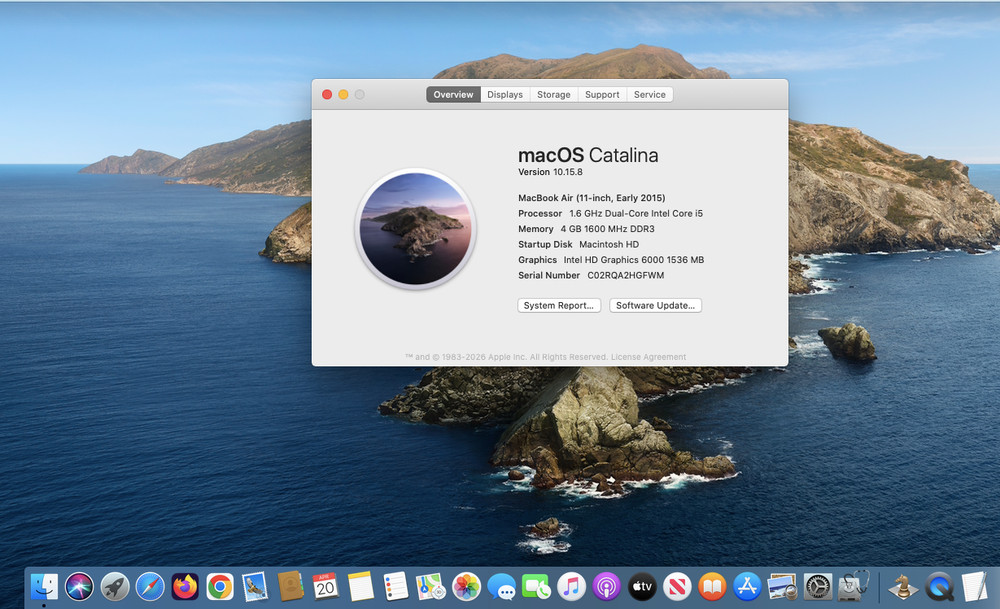Launch Siri from the Dock
Screen dimensions: 1000x609
tap(79, 587)
